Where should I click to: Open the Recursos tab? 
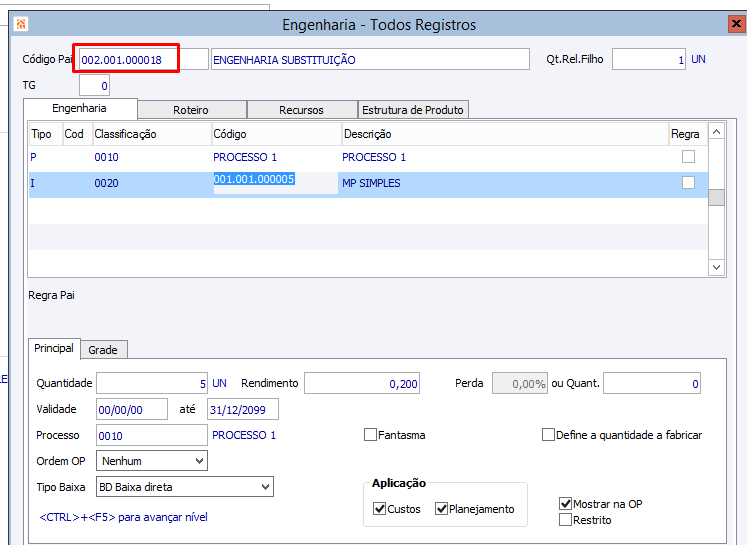point(301,110)
